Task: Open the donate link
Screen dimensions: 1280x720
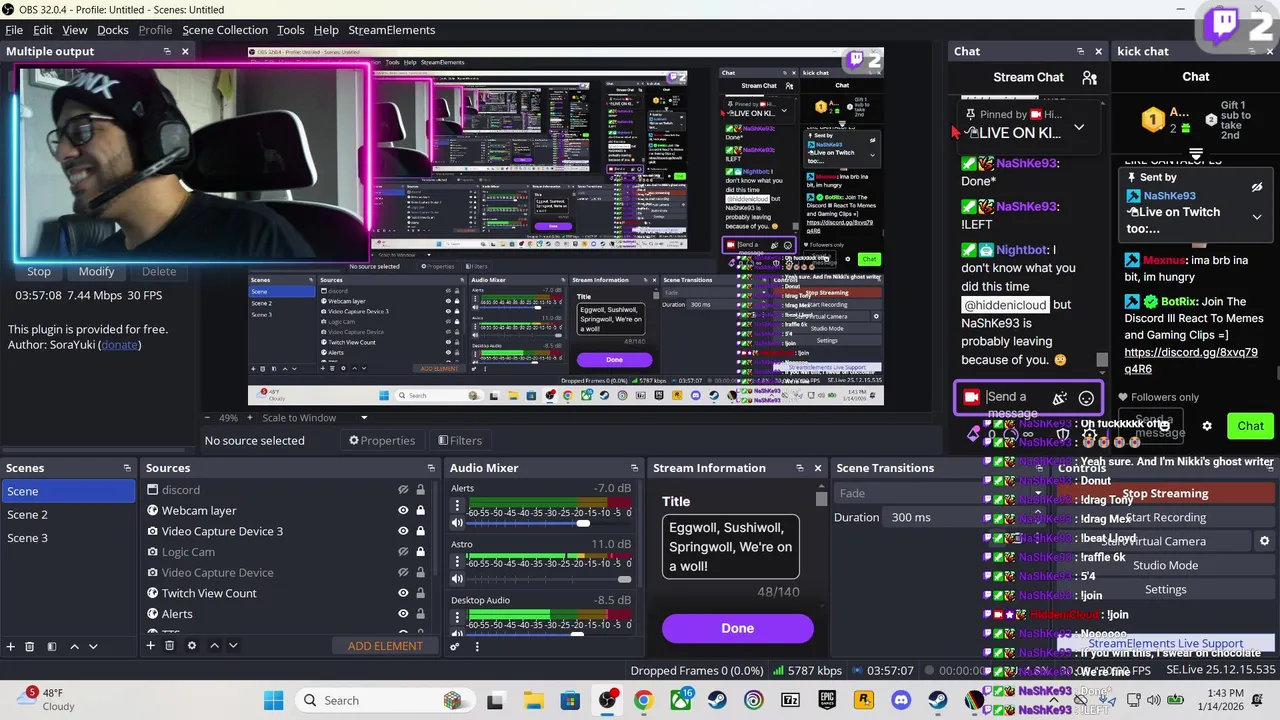Action: pyautogui.click(x=119, y=345)
